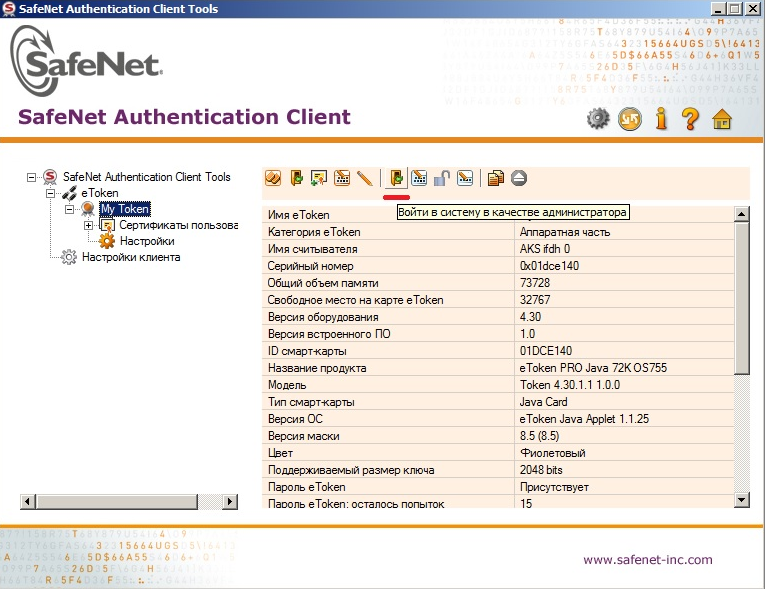The height and width of the screenshot is (589, 765).
Task: Click the orange Refresh icon
Action: tap(630, 119)
